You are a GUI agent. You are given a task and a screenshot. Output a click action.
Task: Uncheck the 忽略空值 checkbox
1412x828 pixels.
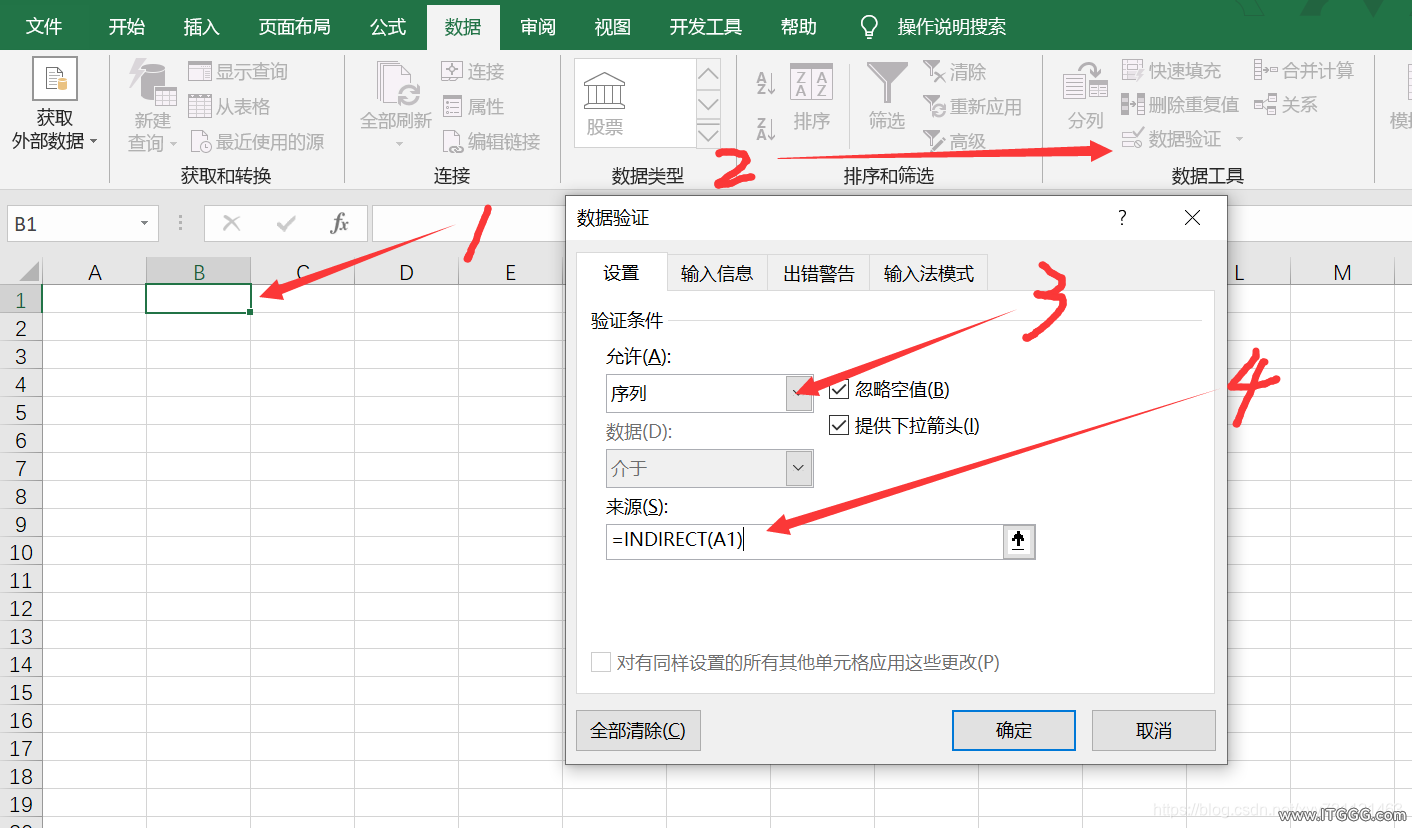pos(839,390)
